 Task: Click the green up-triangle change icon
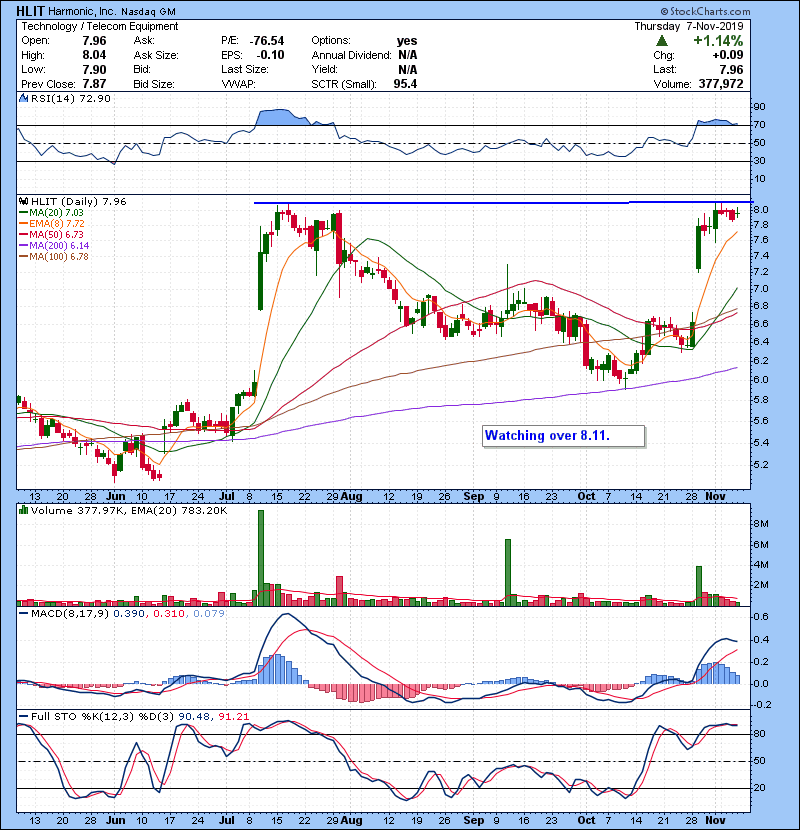(x=661, y=41)
